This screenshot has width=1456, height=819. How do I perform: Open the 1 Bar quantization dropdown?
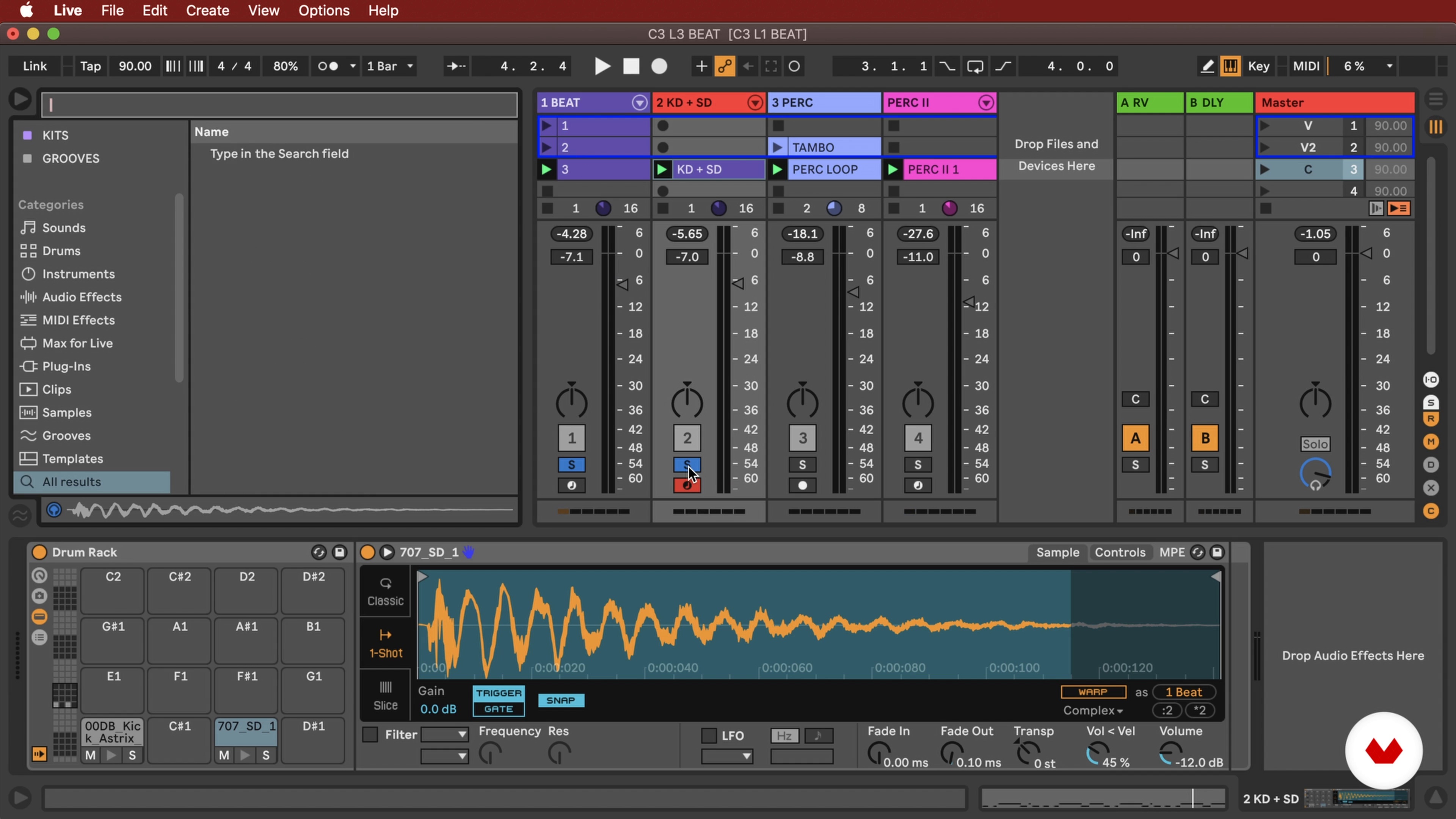[x=390, y=66]
